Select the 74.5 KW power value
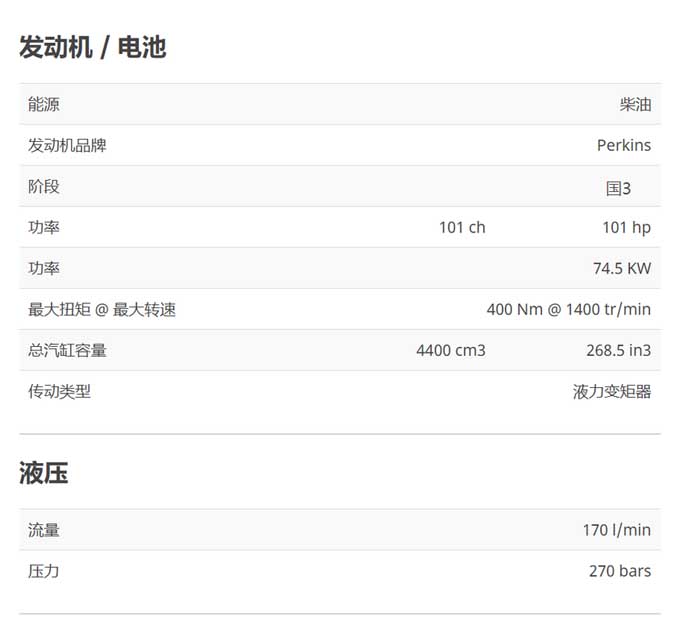 tap(621, 268)
